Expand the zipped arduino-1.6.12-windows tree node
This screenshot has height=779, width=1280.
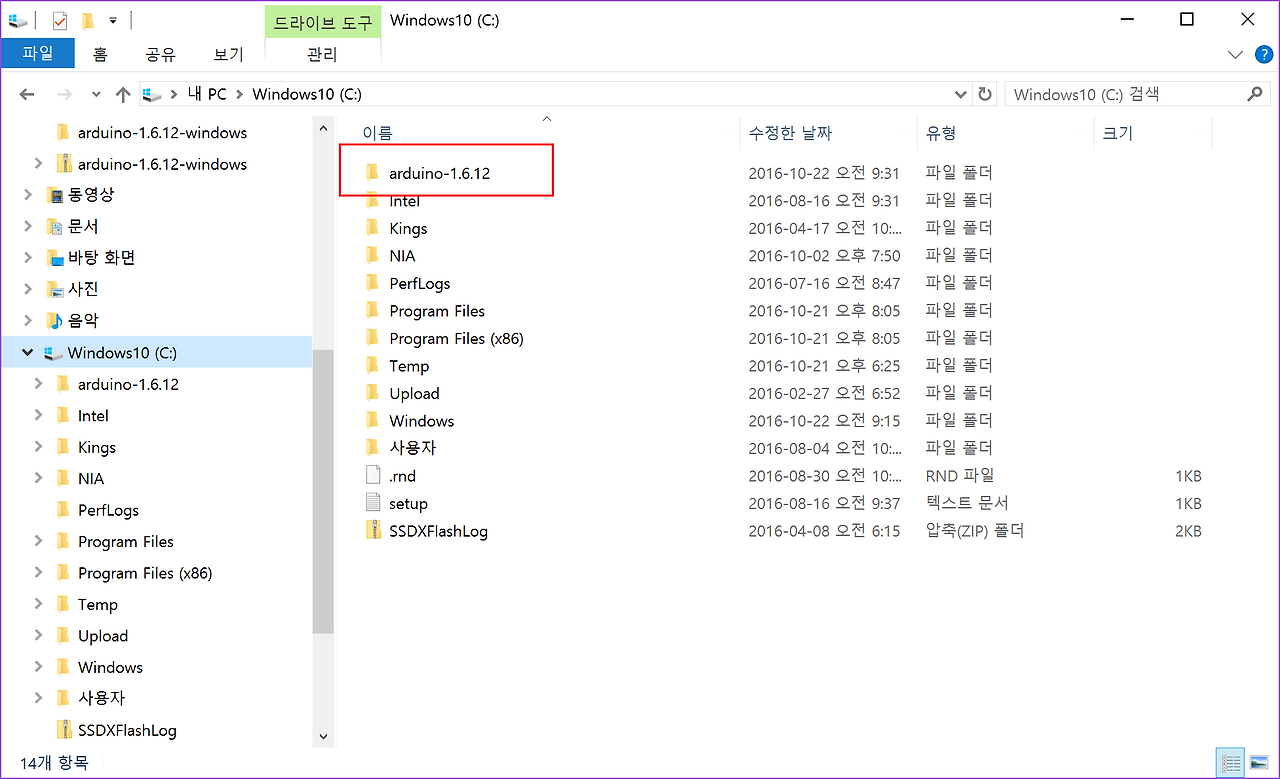(x=38, y=163)
